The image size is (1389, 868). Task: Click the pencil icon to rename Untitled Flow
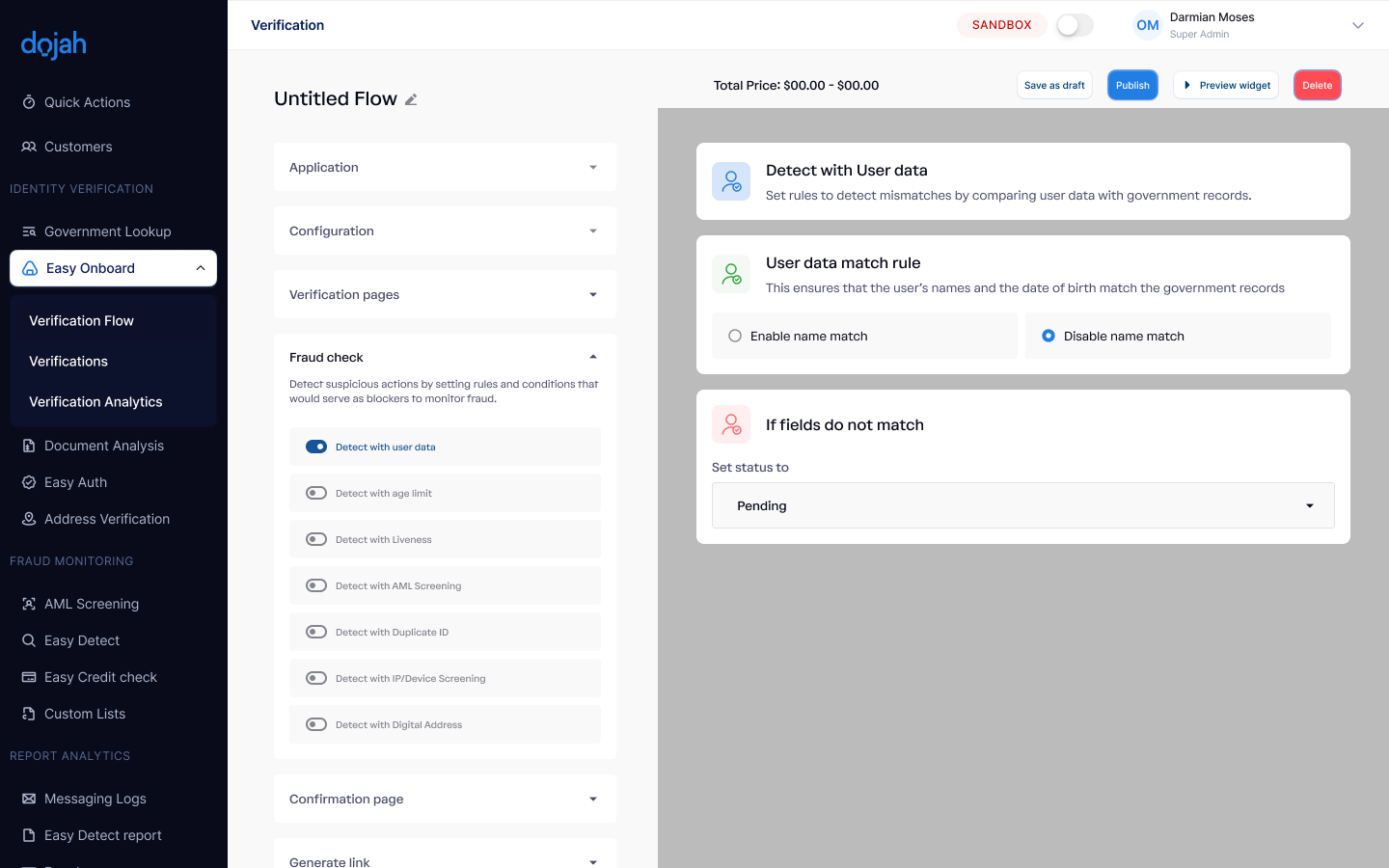pyautogui.click(x=411, y=99)
